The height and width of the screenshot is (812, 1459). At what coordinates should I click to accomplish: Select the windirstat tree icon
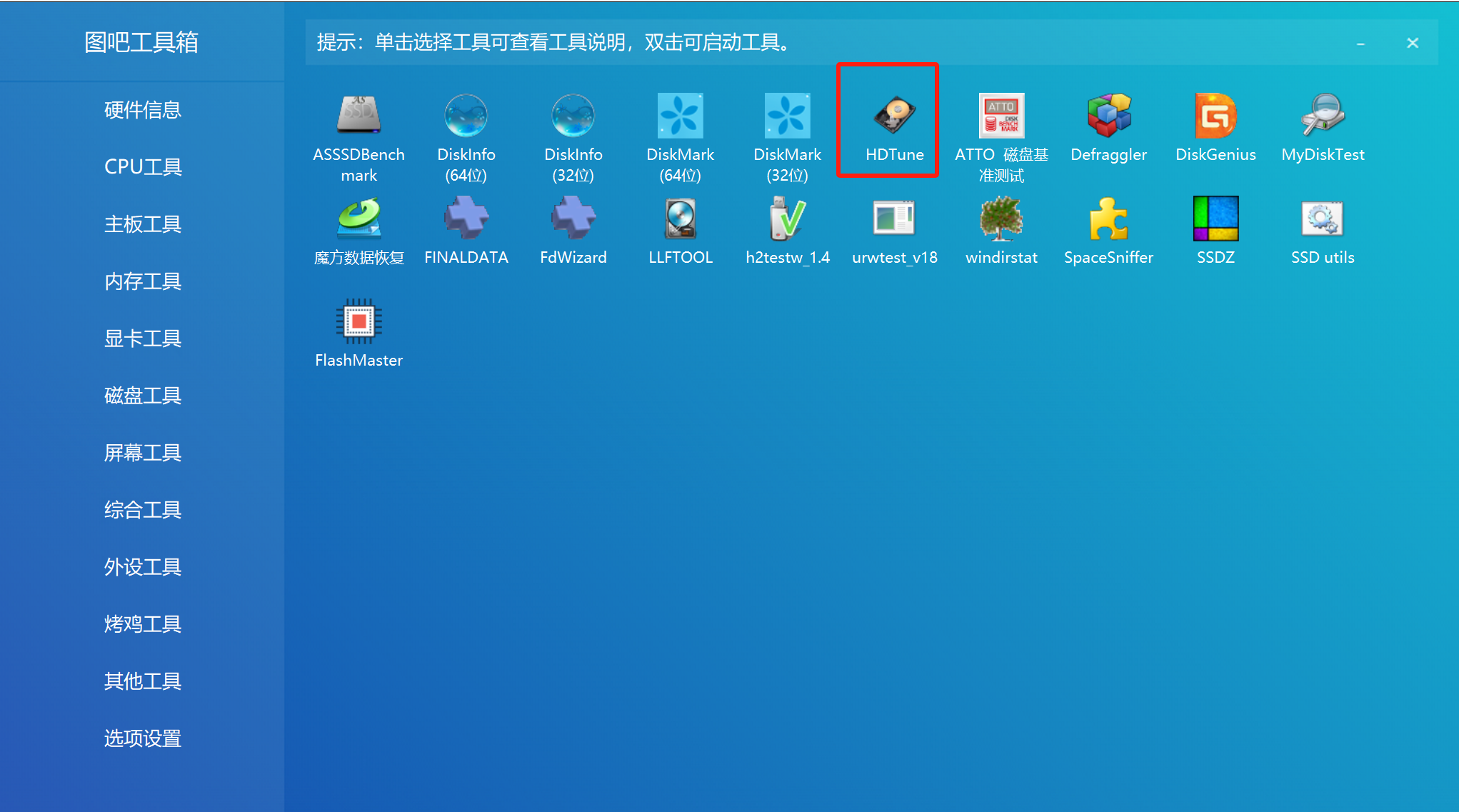[1001, 219]
